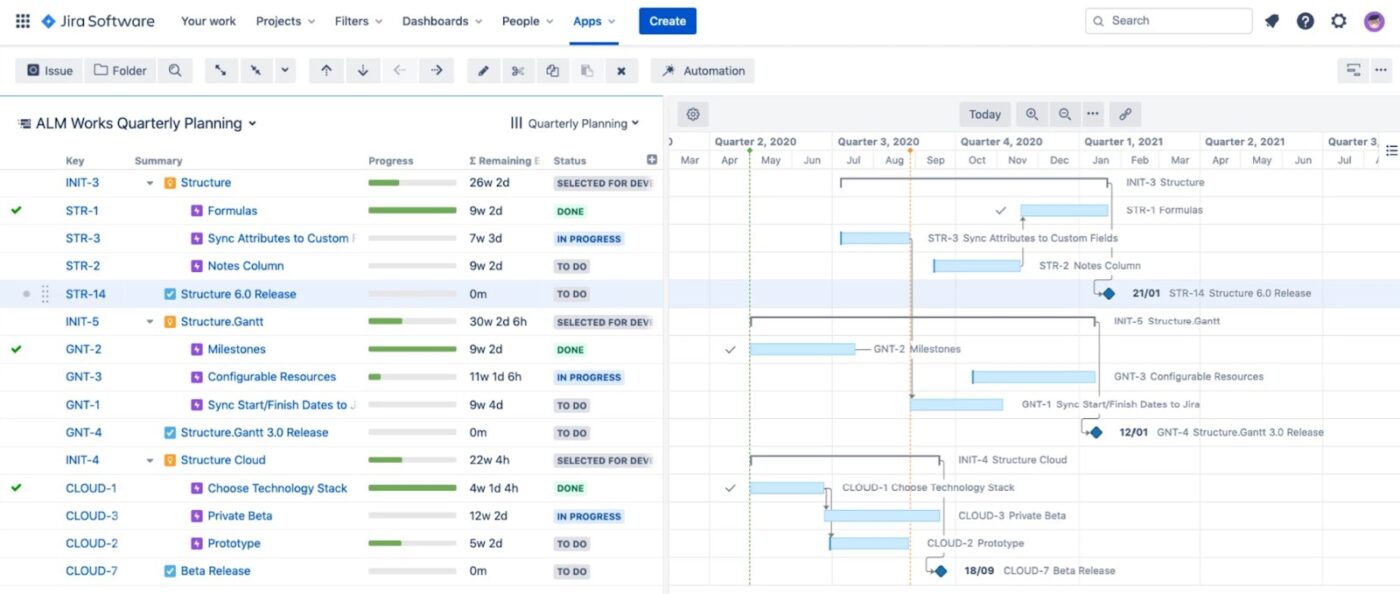
Task: Open the Your work menu
Action: point(208,21)
